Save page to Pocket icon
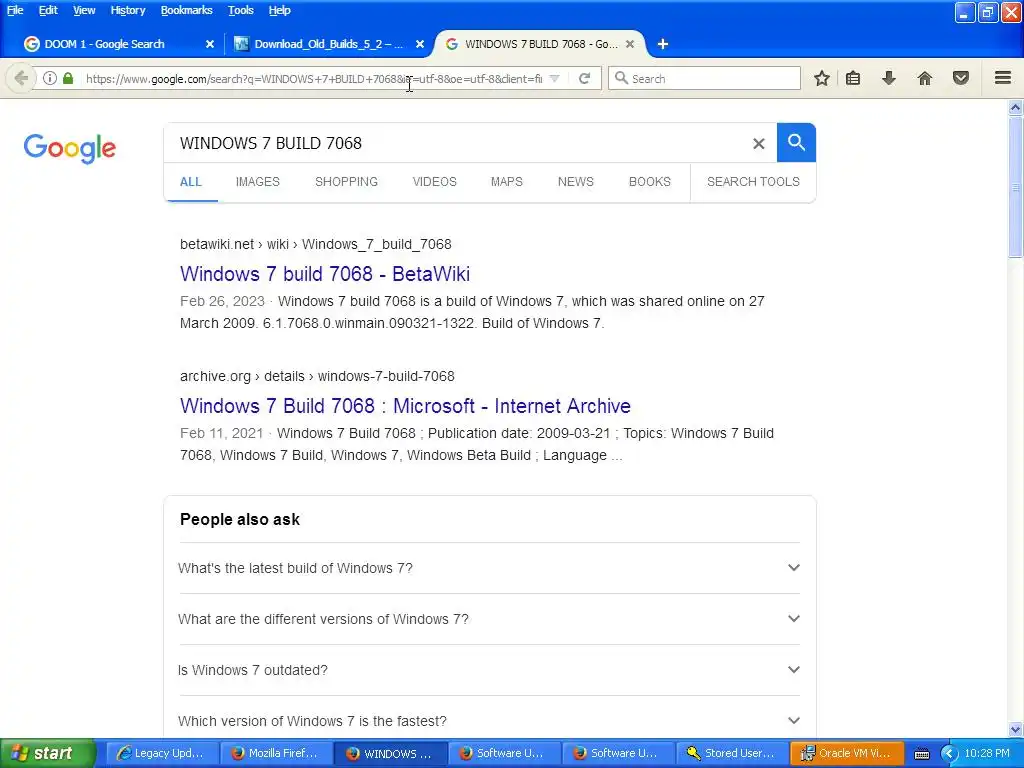 (x=961, y=78)
